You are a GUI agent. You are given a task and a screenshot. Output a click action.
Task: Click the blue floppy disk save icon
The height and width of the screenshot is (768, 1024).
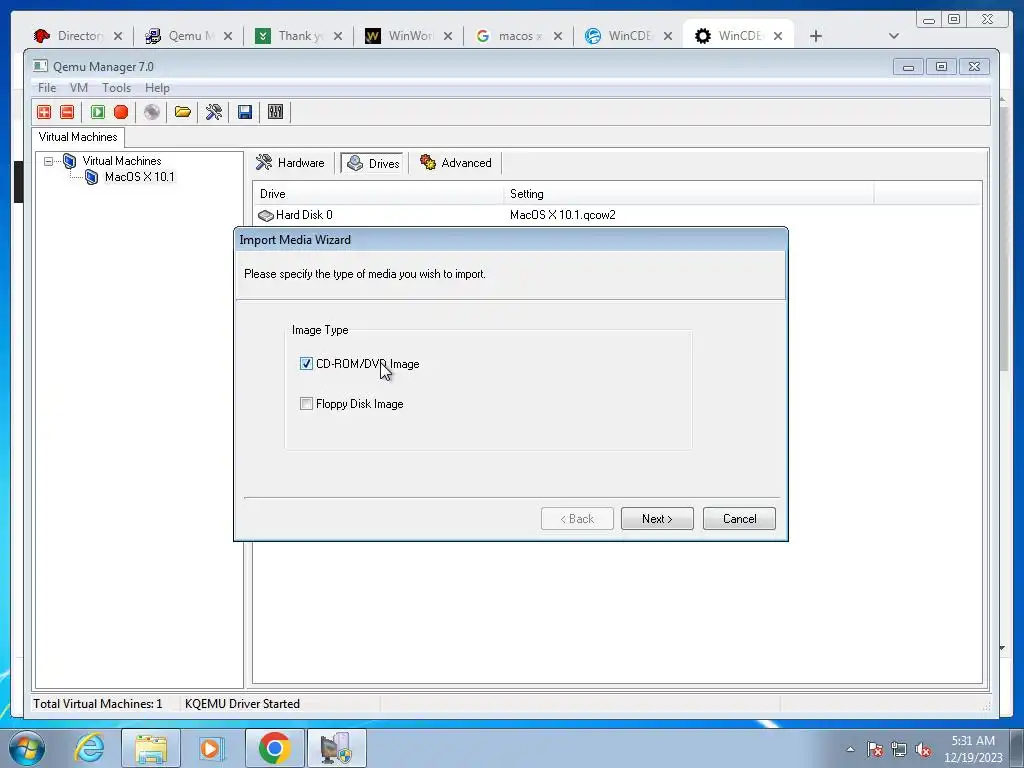coord(245,112)
